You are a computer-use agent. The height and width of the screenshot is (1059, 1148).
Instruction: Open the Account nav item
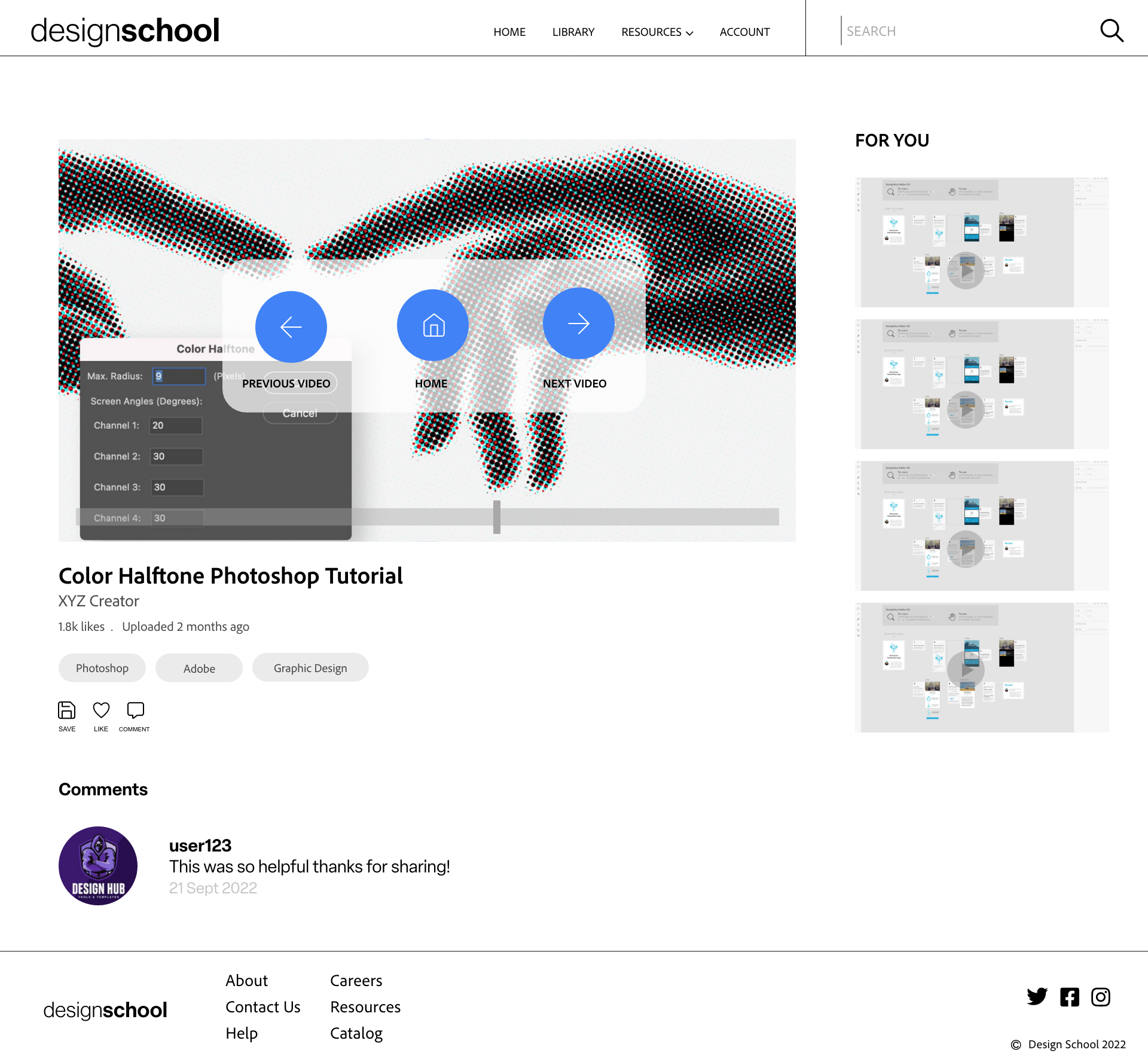click(x=744, y=32)
